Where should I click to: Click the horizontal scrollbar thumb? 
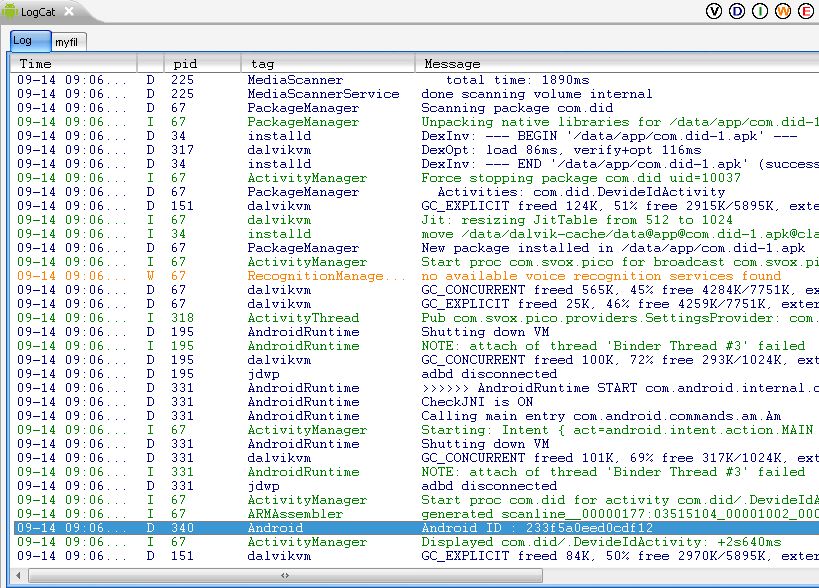tap(285, 575)
